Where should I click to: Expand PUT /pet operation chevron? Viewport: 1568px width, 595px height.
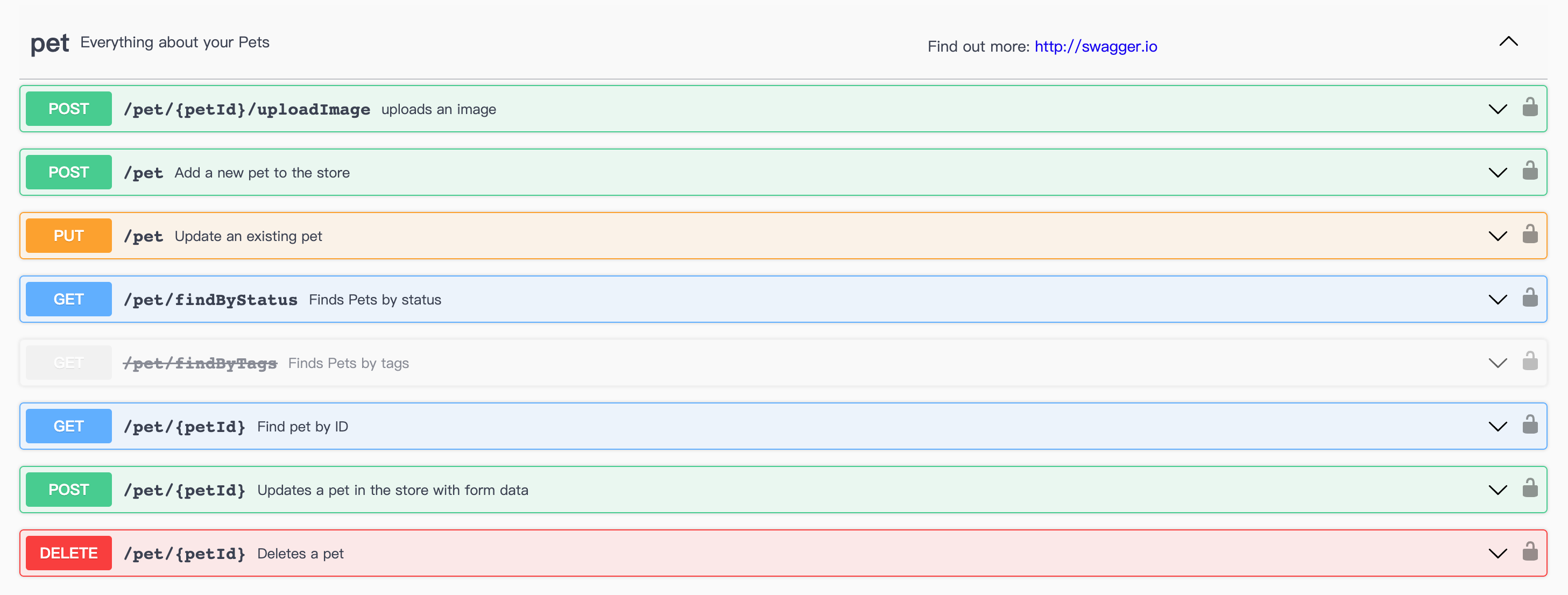click(x=1498, y=236)
